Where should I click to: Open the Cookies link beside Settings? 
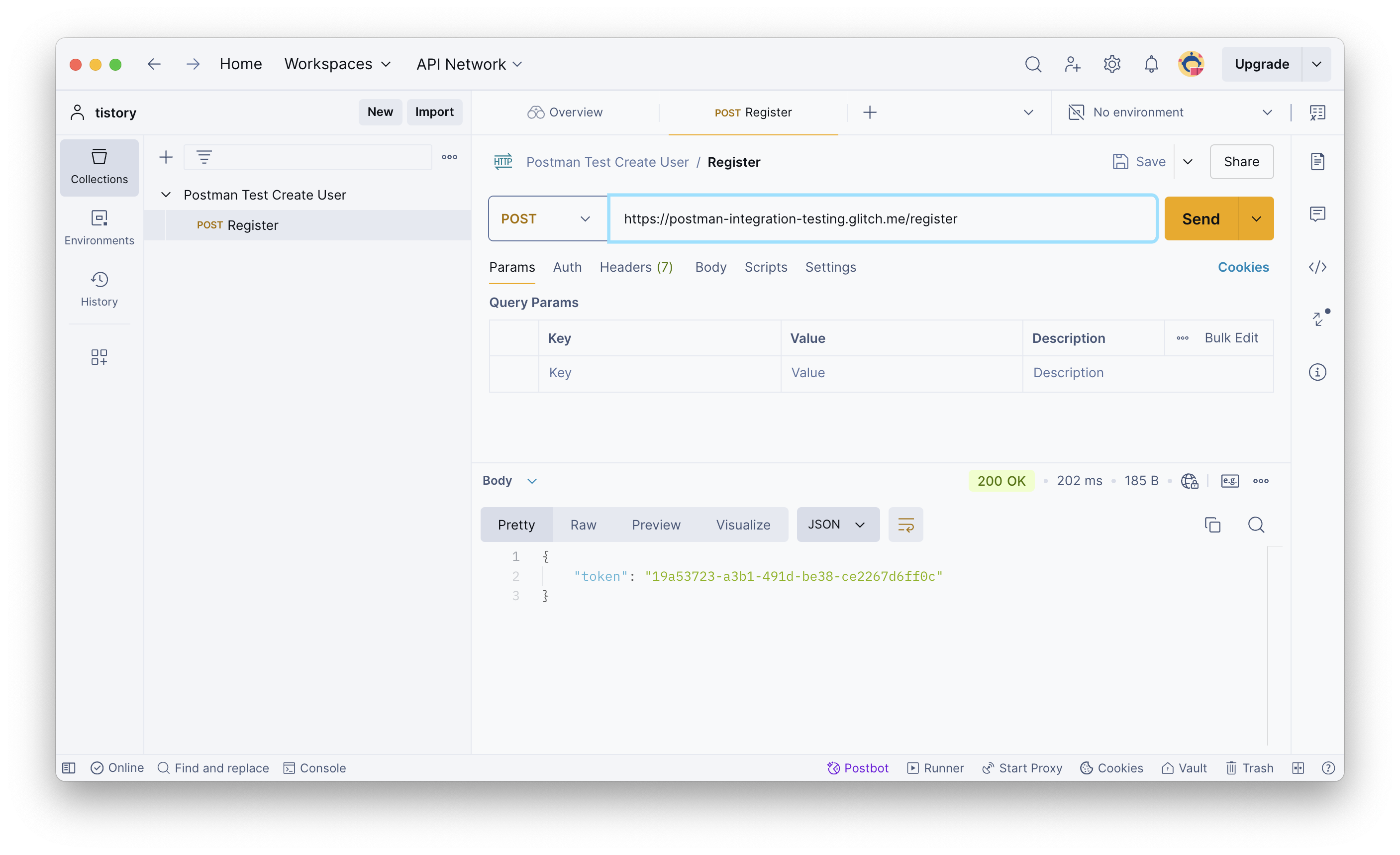click(x=1243, y=267)
